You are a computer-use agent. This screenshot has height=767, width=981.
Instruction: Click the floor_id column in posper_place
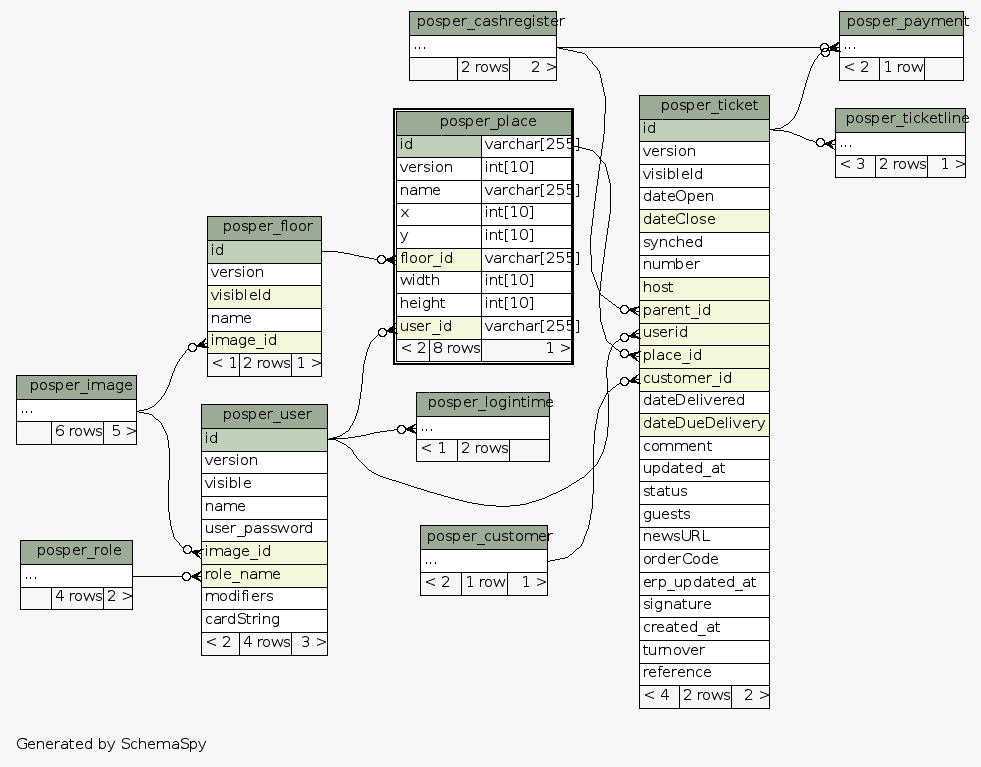[438, 258]
